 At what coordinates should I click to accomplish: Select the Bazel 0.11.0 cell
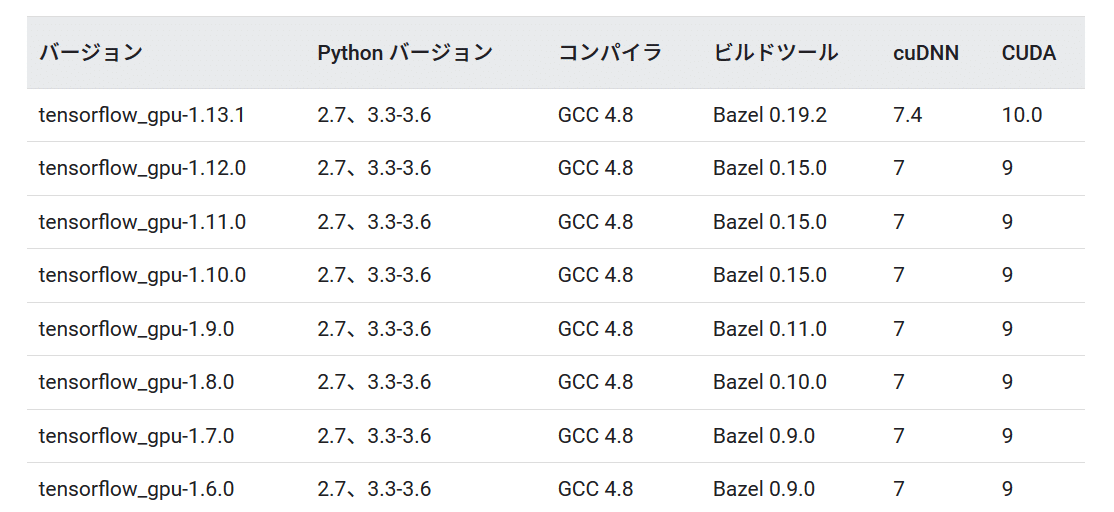coord(770,329)
